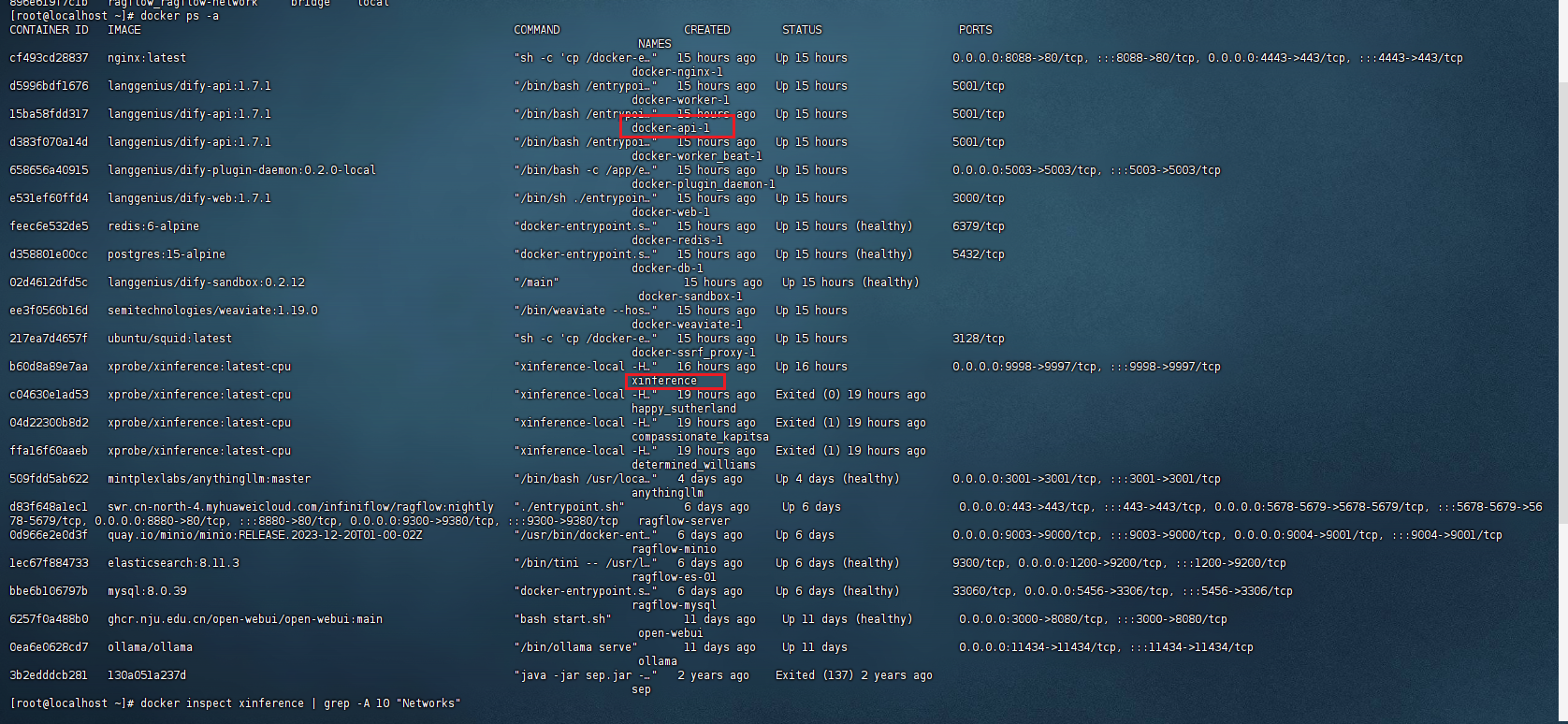
Task: Click container name docker-weaviate-1
Action: click(x=687, y=325)
